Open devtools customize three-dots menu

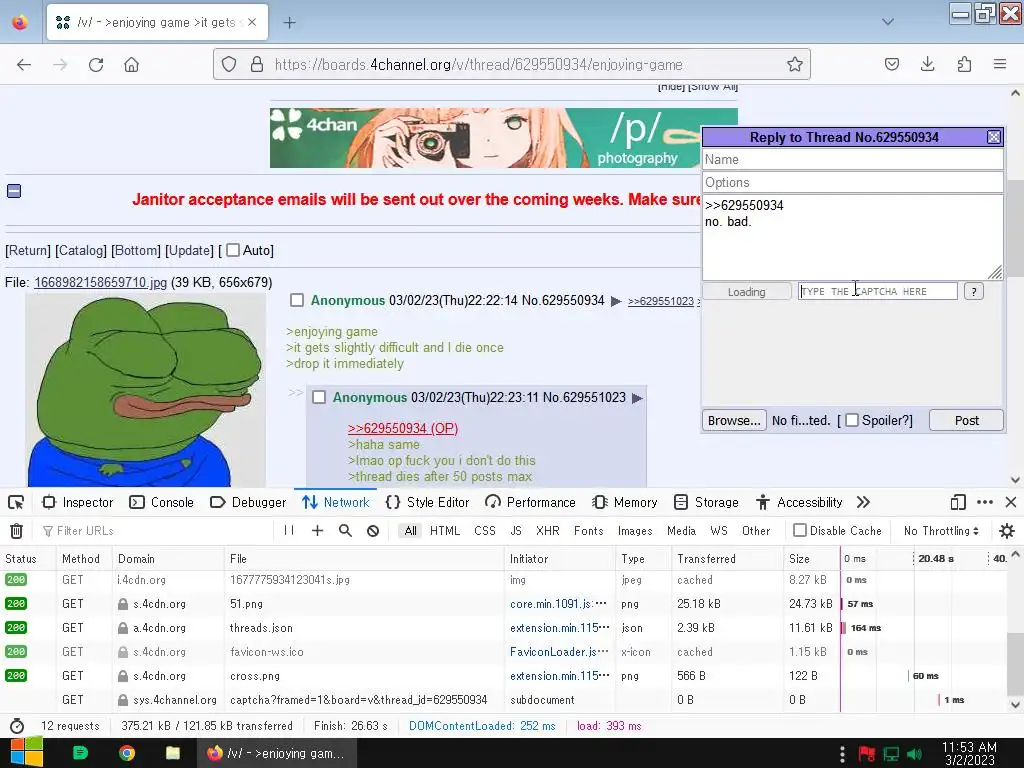pos(985,502)
